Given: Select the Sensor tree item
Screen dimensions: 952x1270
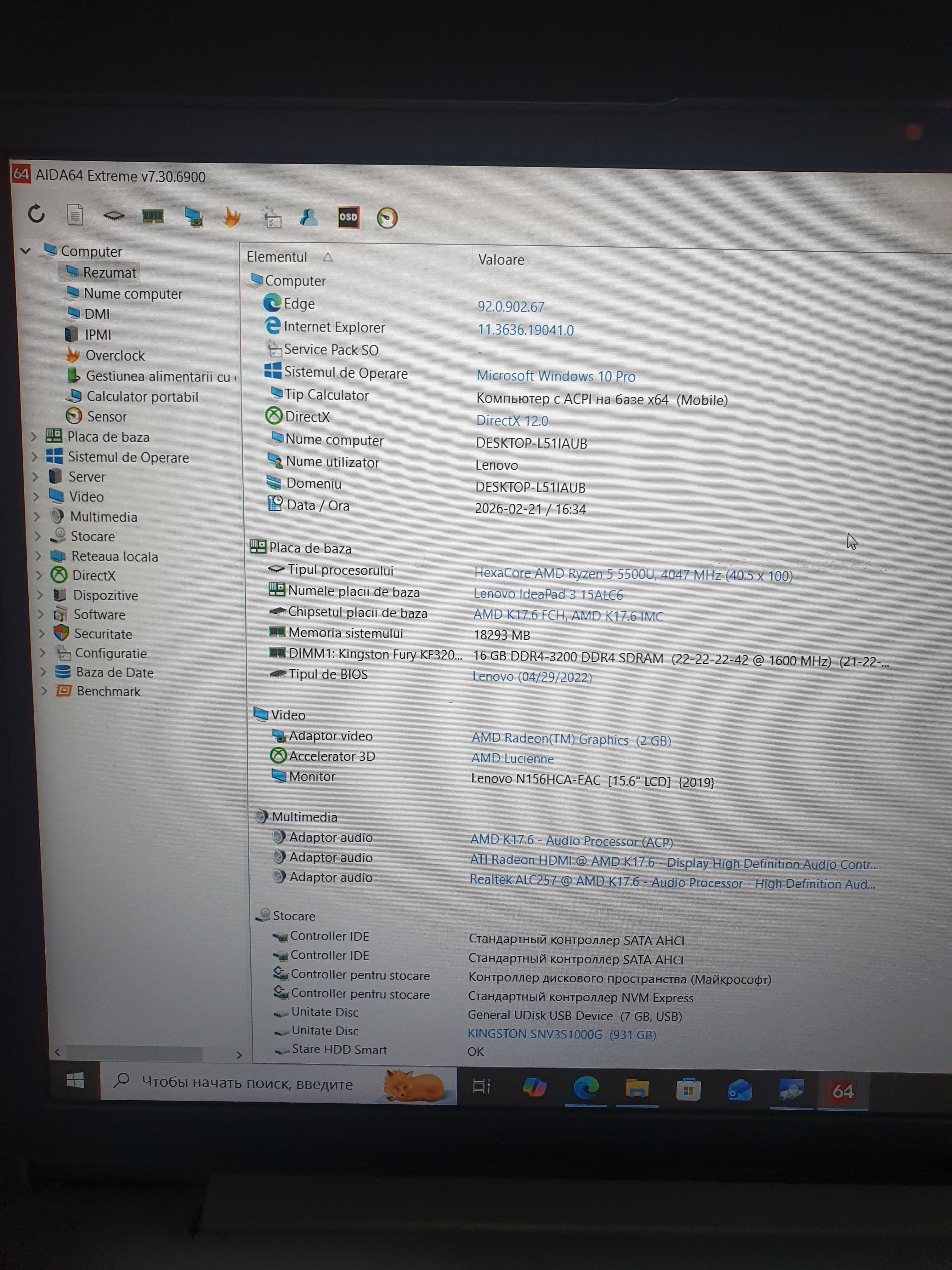Looking at the screenshot, I should [x=107, y=416].
